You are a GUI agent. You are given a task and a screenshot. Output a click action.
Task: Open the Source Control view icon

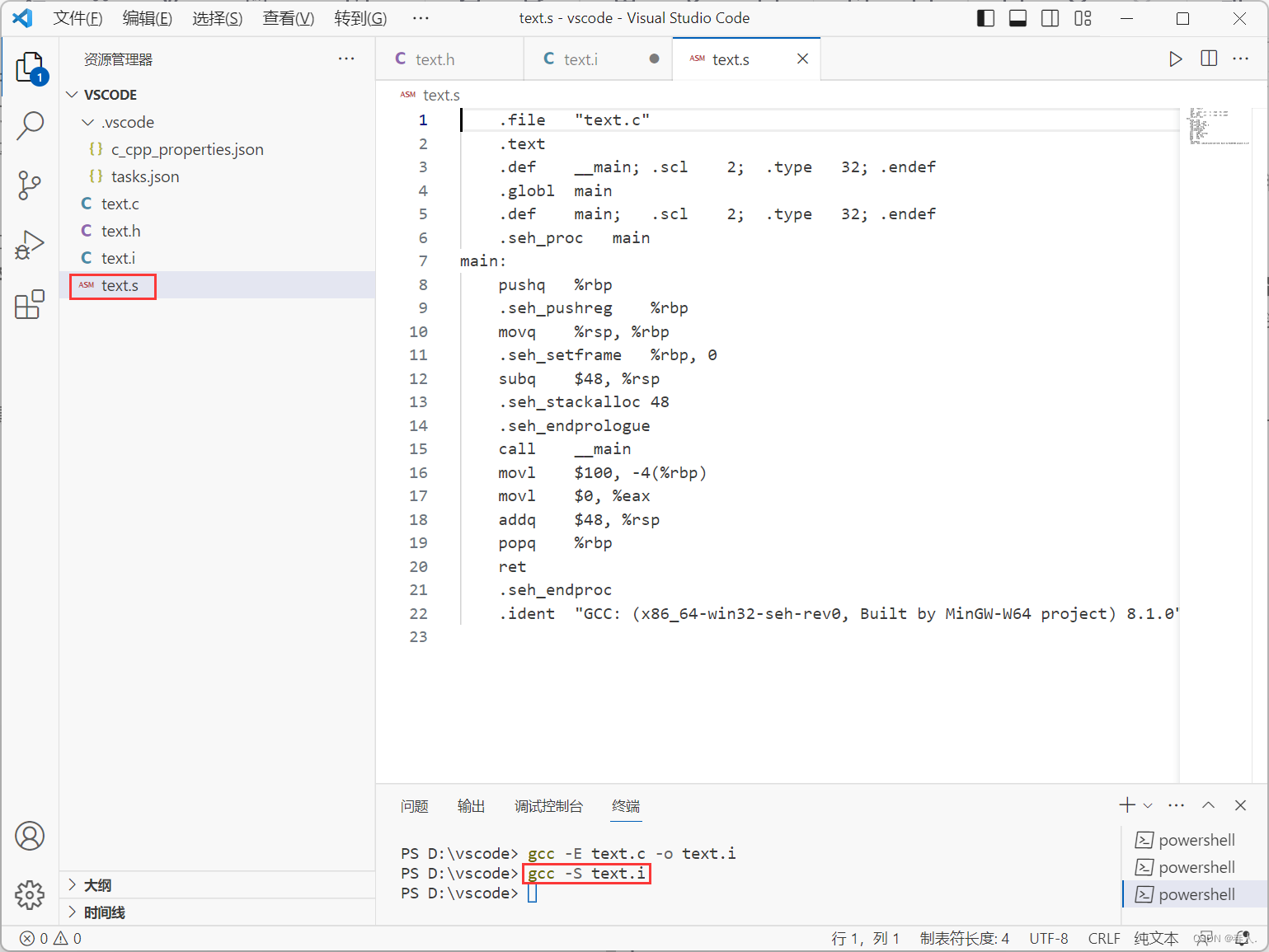30,185
